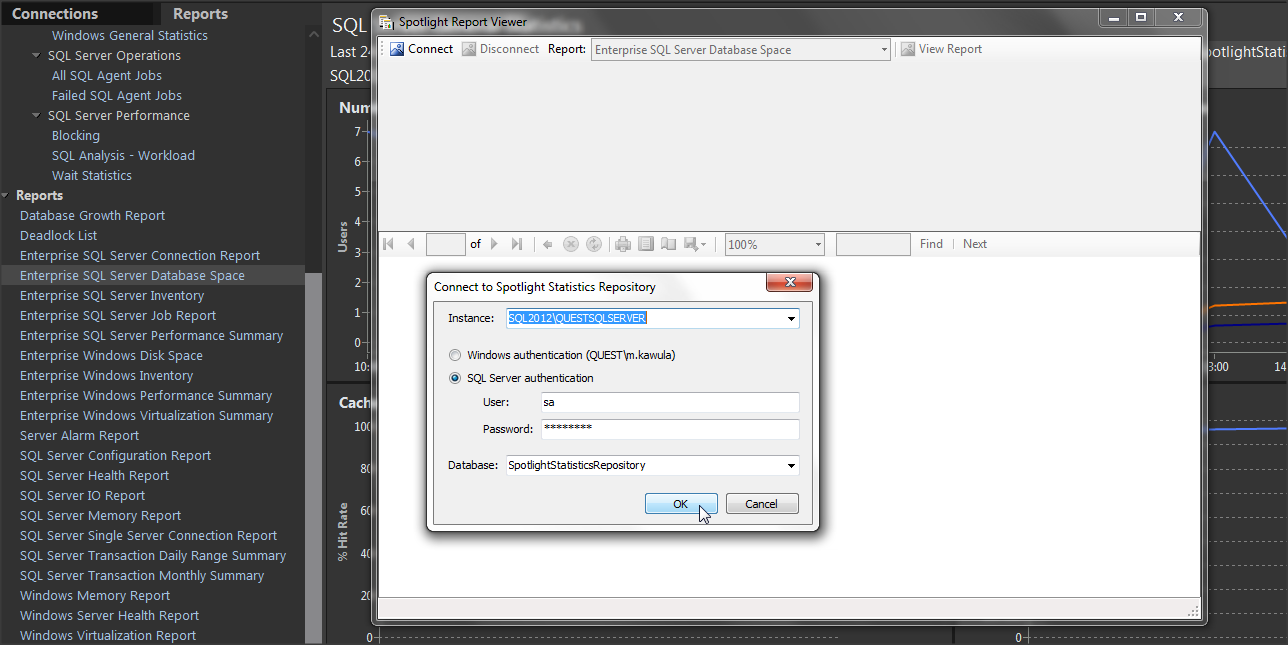The width and height of the screenshot is (1288, 645).
Task: Open the Database dropdown list
Action: coord(791,465)
